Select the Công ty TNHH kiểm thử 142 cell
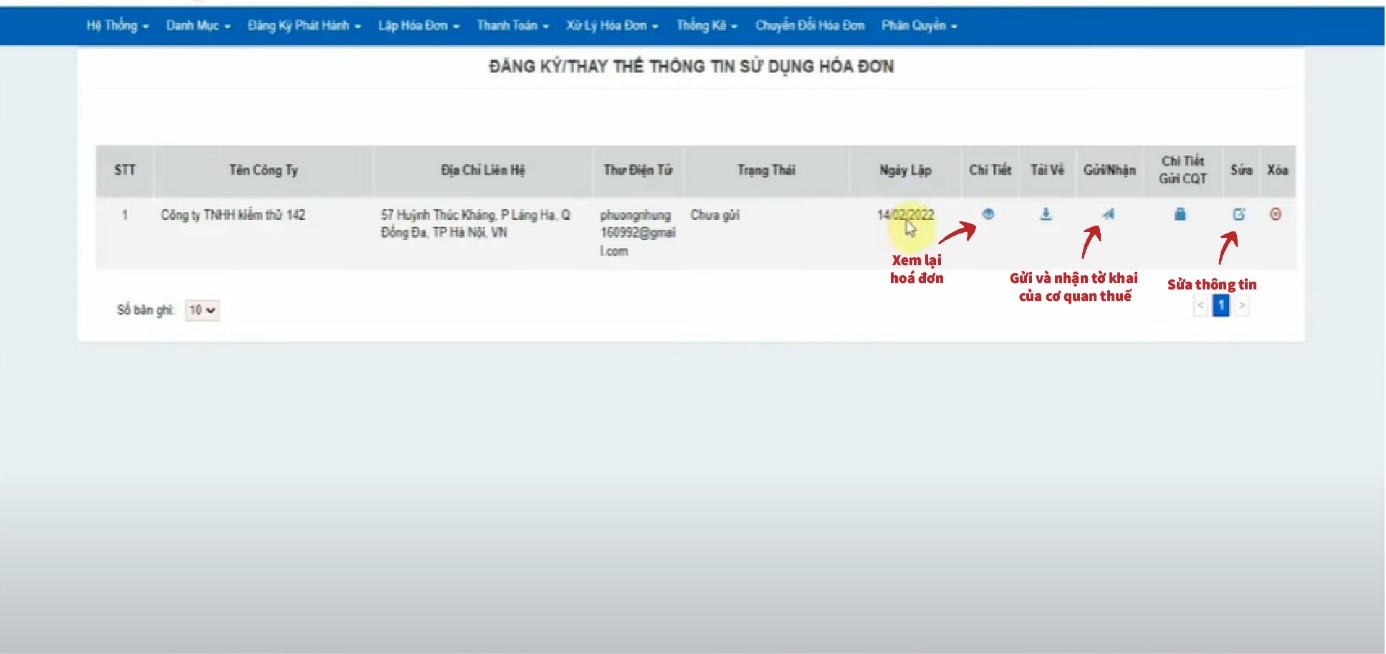 click(233, 215)
